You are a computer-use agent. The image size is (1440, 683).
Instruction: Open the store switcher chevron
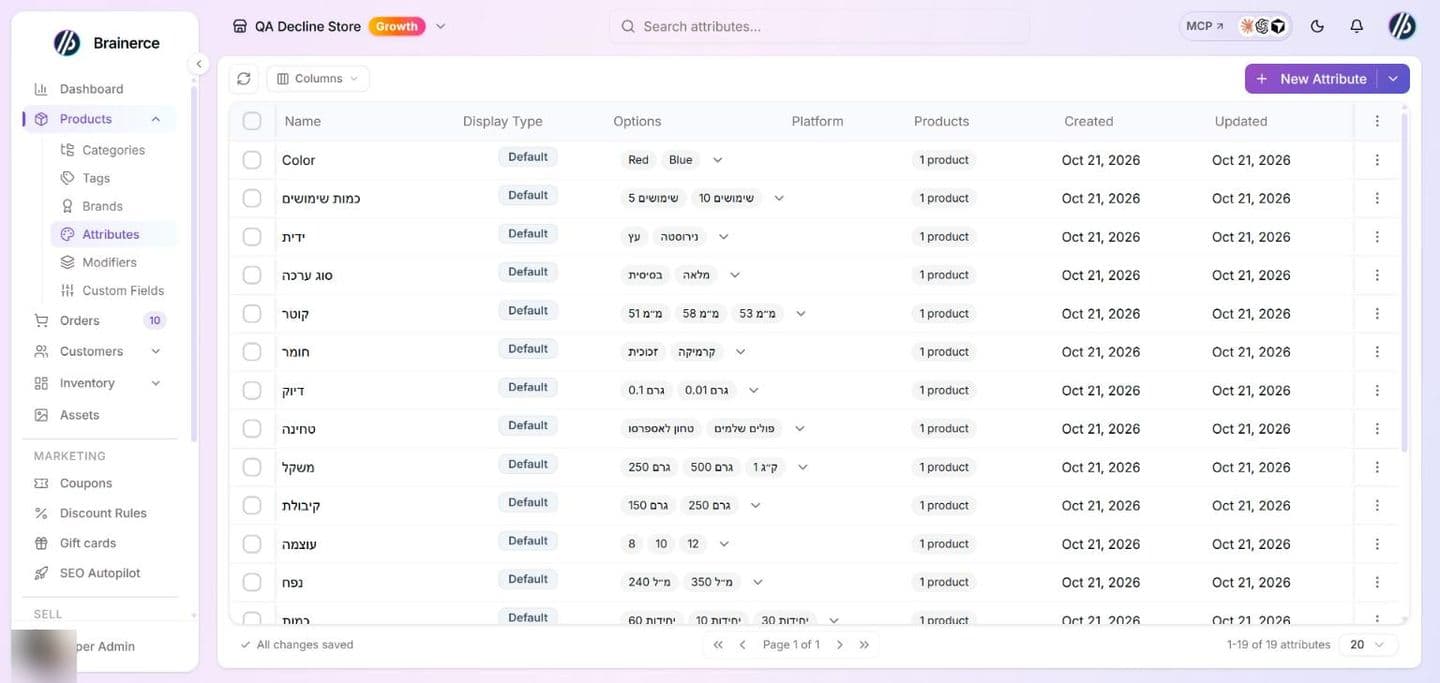[x=441, y=27]
